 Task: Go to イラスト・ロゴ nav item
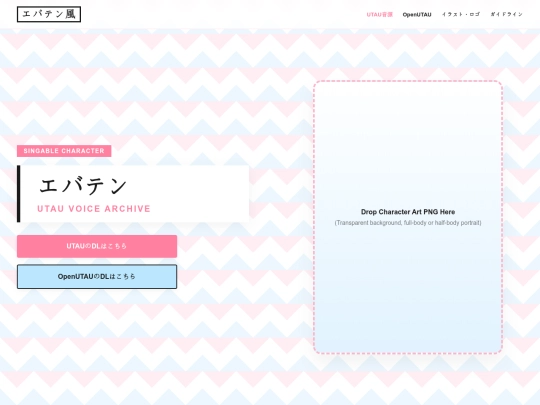(x=461, y=14)
